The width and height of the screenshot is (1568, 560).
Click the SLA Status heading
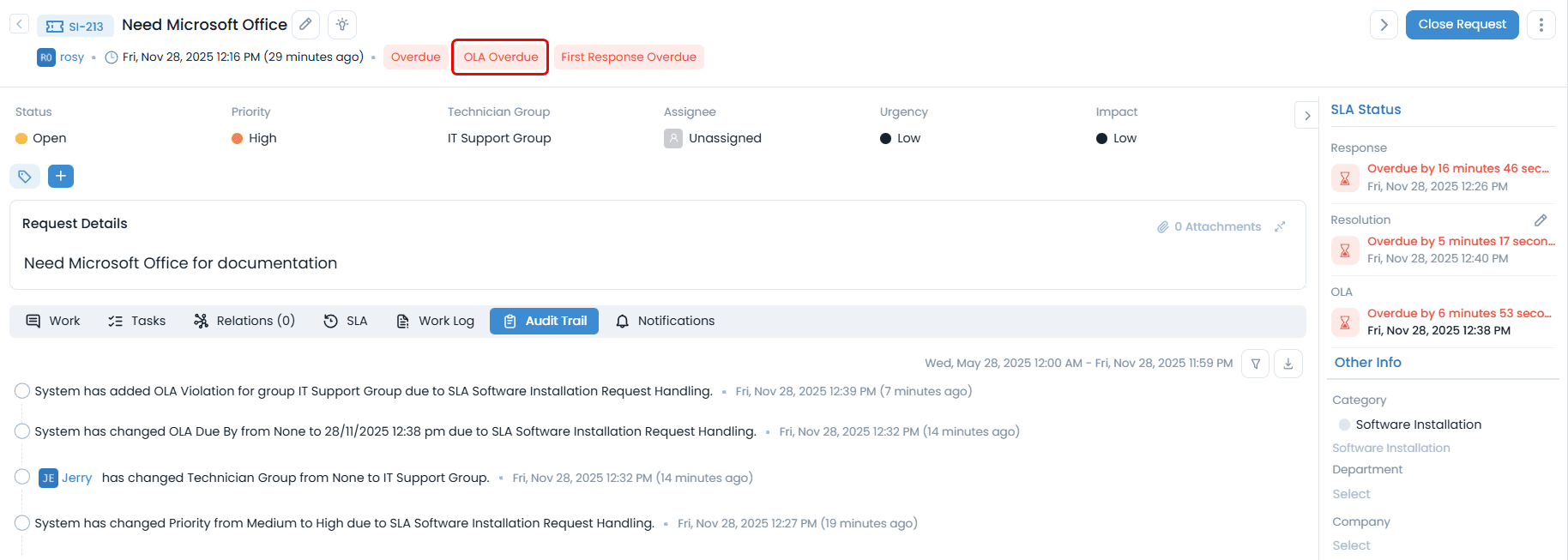point(1366,110)
